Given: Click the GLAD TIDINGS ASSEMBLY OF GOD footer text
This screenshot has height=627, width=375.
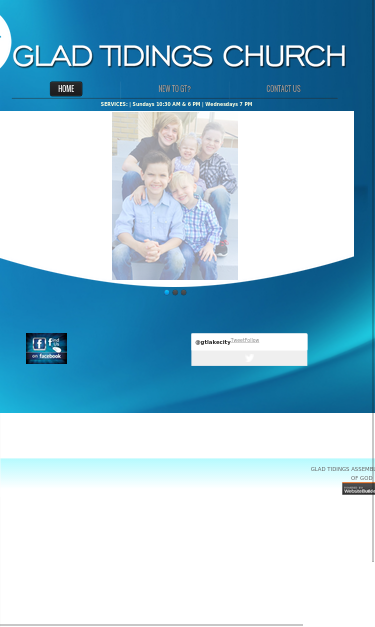Looking at the screenshot, I should click(343, 473).
